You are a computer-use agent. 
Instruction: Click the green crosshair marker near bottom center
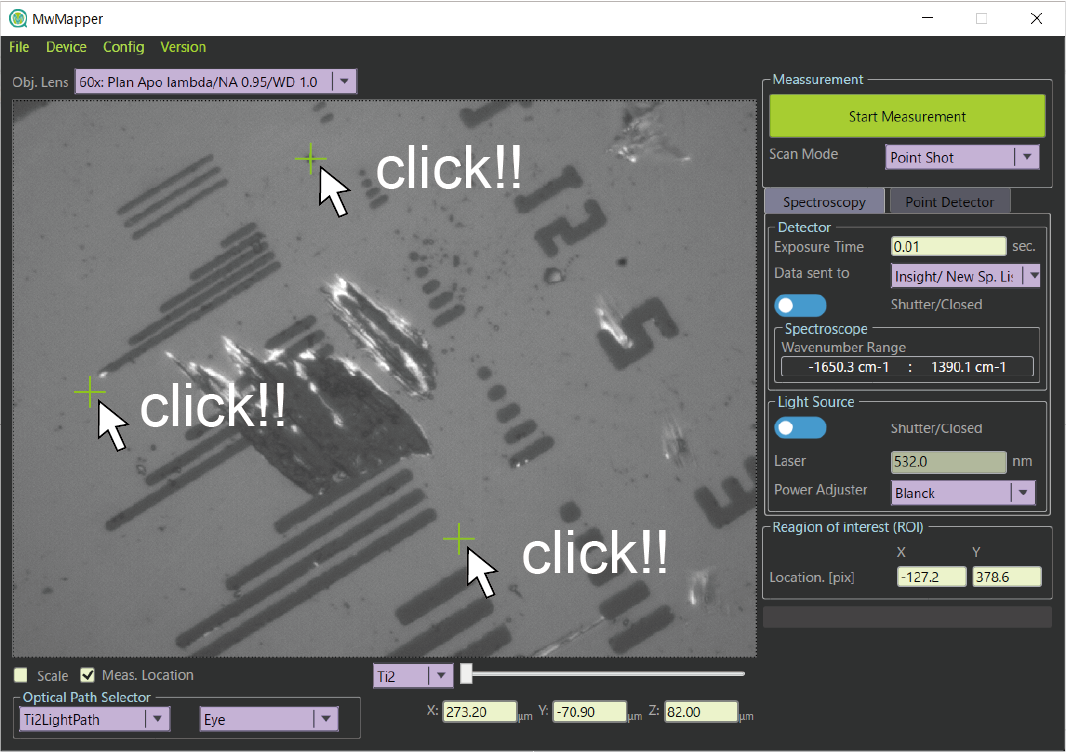pyautogui.click(x=458, y=540)
